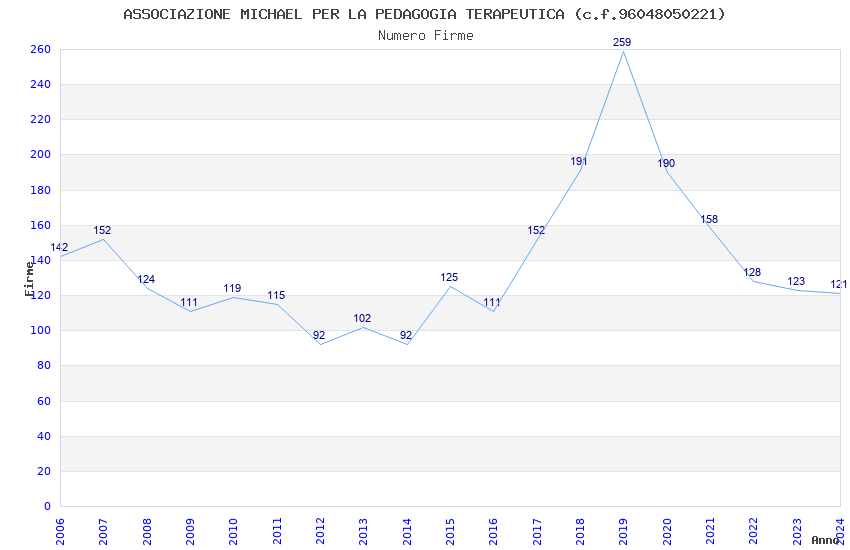The height and width of the screenshot is (550, 850).
Task: Click the y-axis value 240
Action: click(x=40, y=85)
